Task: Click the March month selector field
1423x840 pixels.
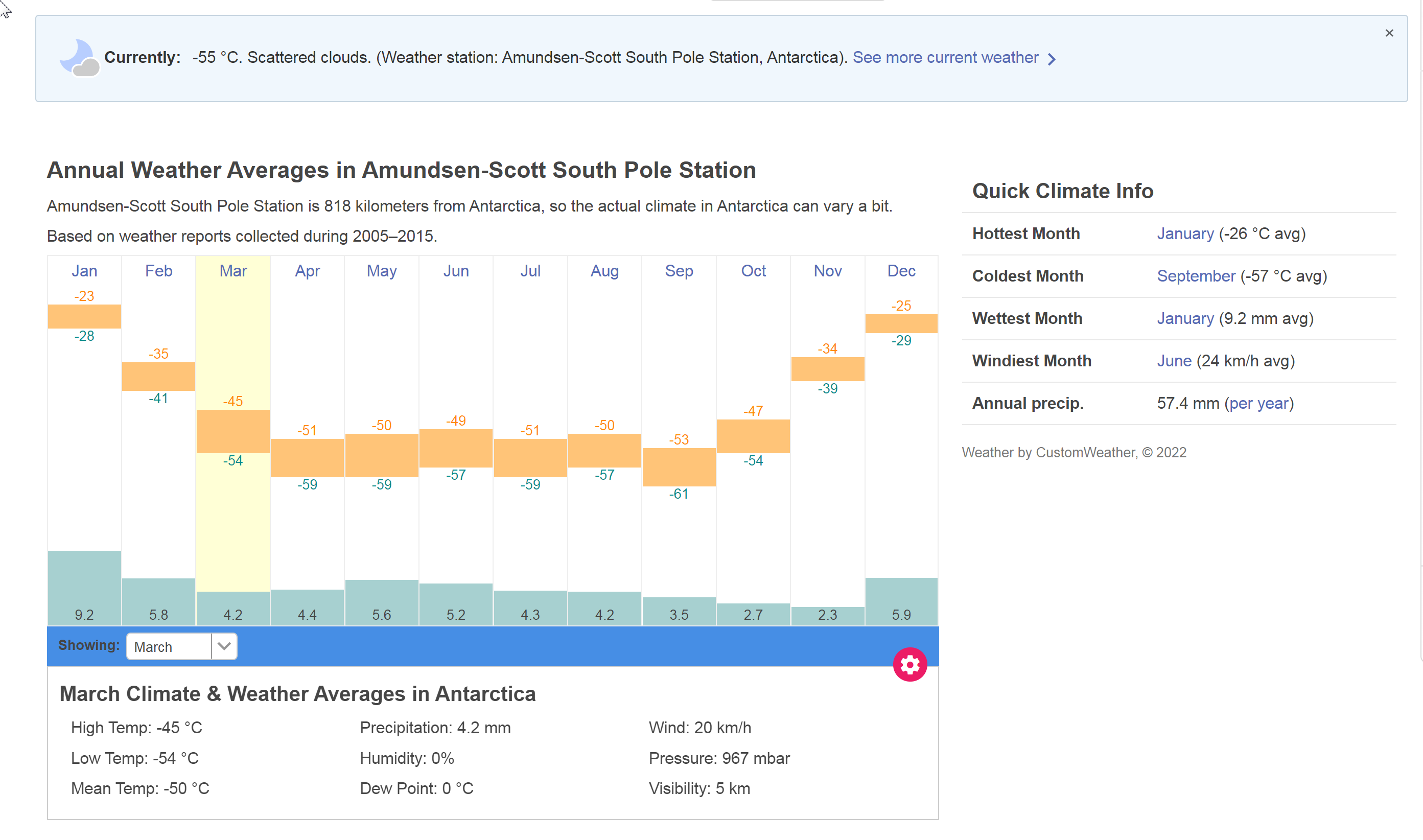Action: coord(182,646)
